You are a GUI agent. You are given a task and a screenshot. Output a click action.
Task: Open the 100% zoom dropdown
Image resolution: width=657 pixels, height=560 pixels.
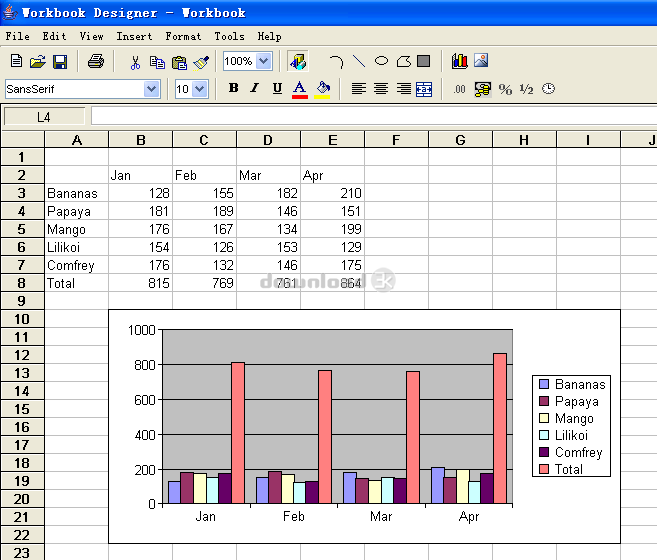pyautogui.click(x=264, y=61)
